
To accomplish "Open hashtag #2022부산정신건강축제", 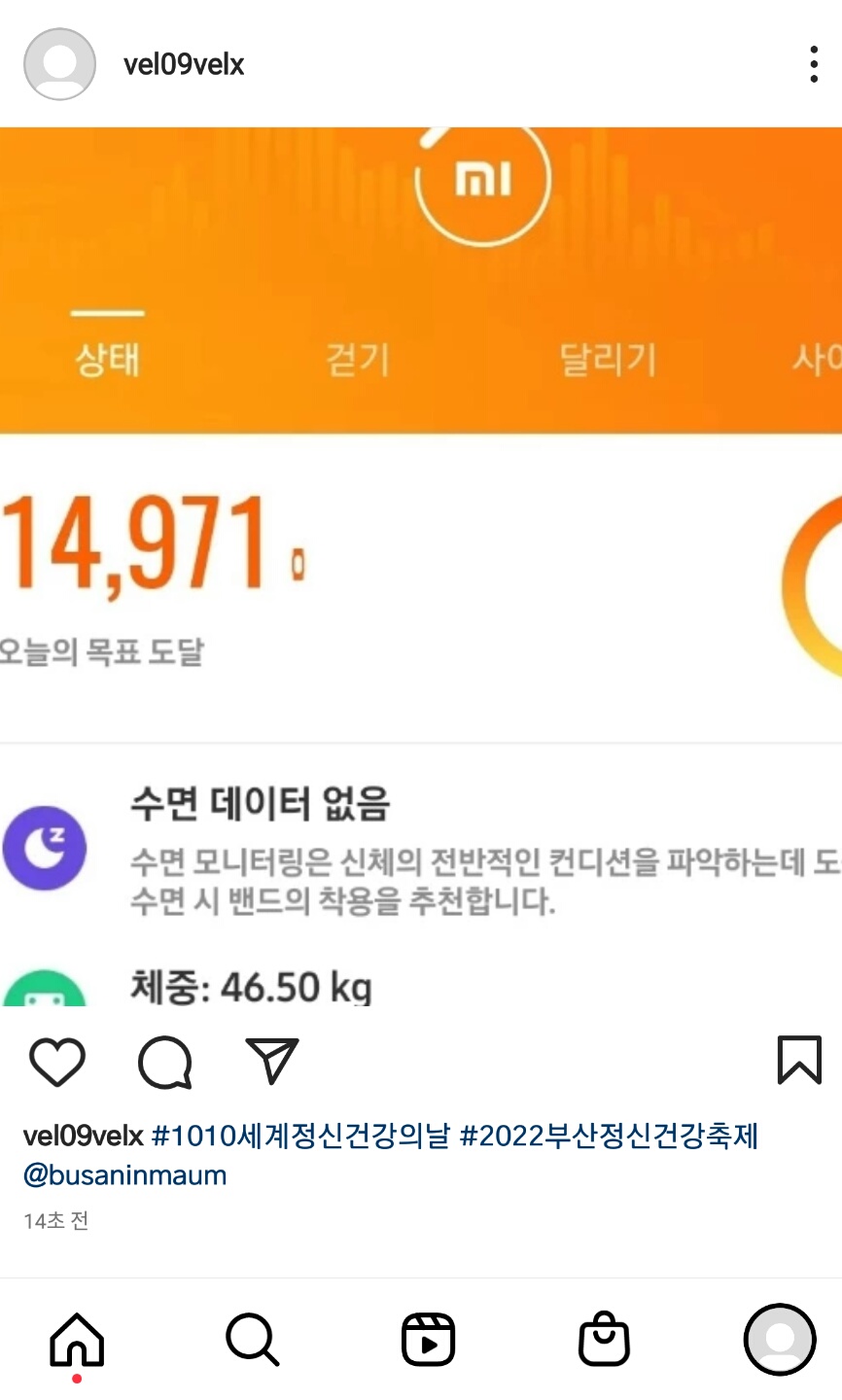I will click(x=610, y=1136).
